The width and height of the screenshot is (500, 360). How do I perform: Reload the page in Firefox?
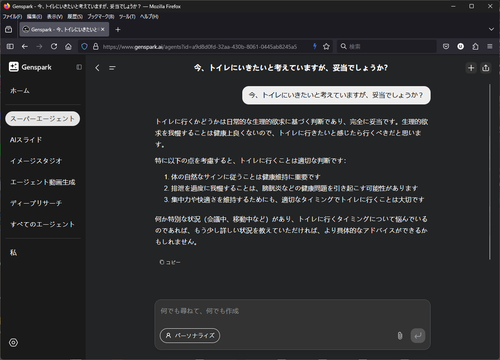(54, 47)
